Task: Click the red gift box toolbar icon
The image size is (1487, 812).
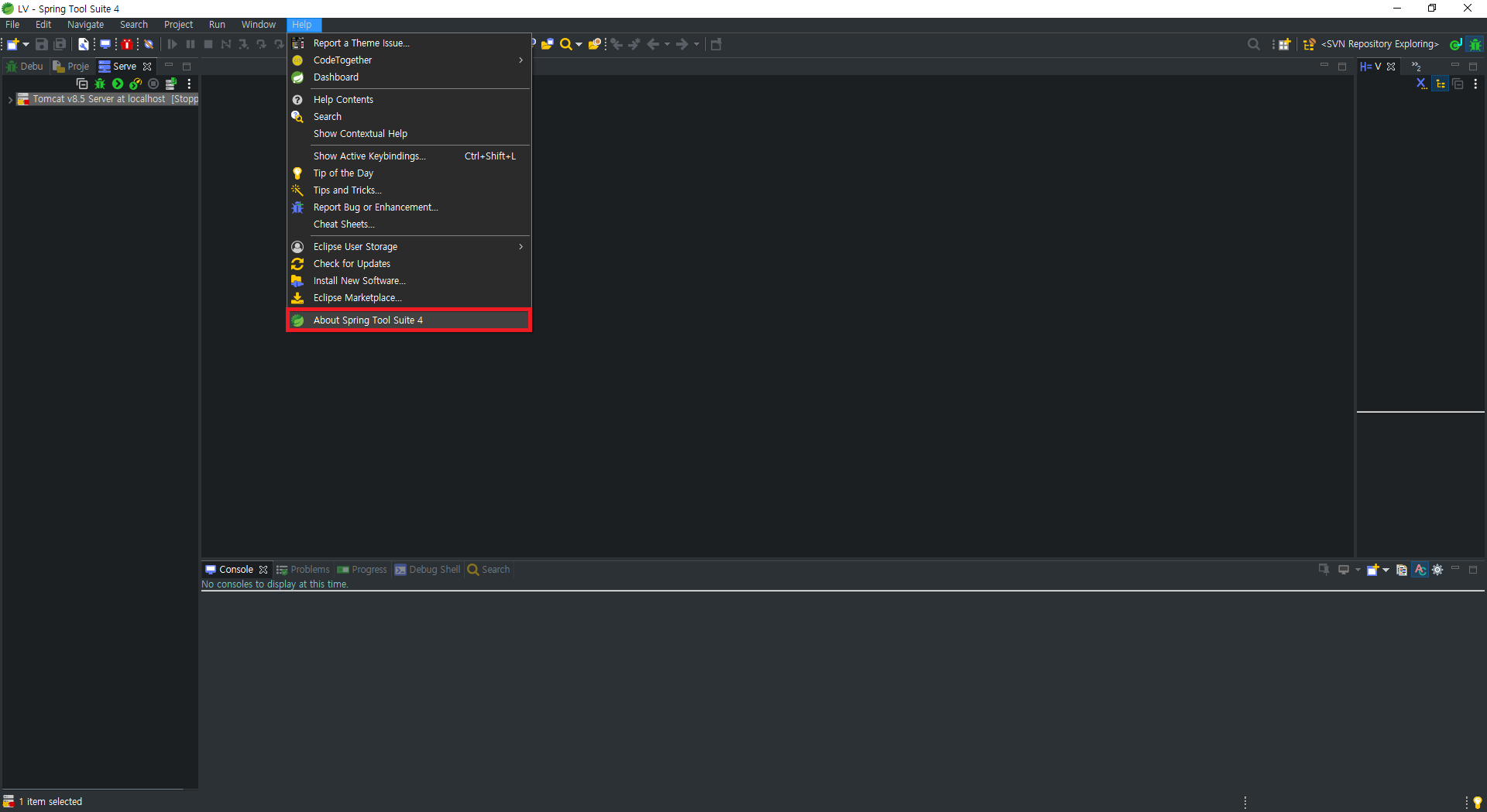Action: tap(127, 44)
